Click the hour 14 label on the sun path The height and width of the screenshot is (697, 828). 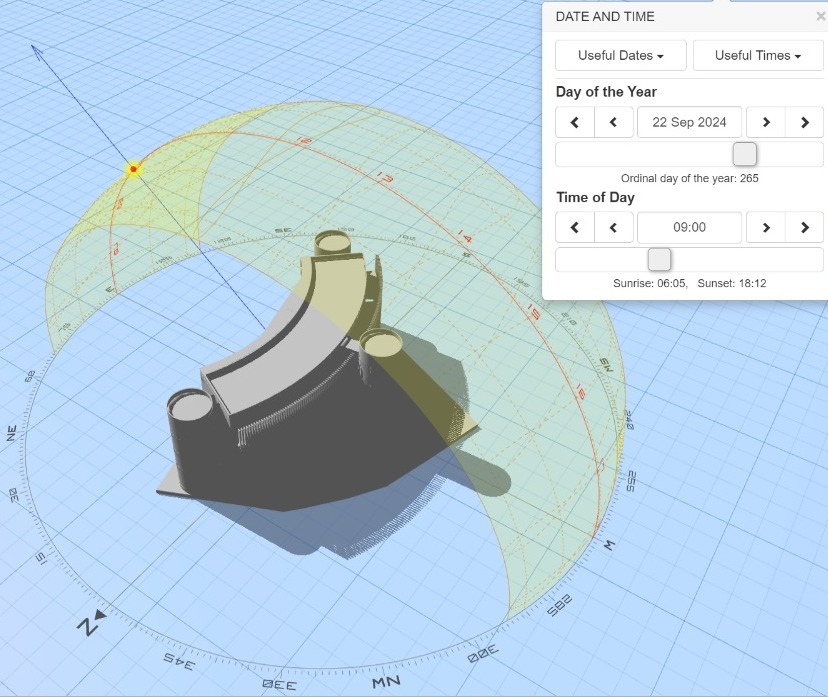465,237
